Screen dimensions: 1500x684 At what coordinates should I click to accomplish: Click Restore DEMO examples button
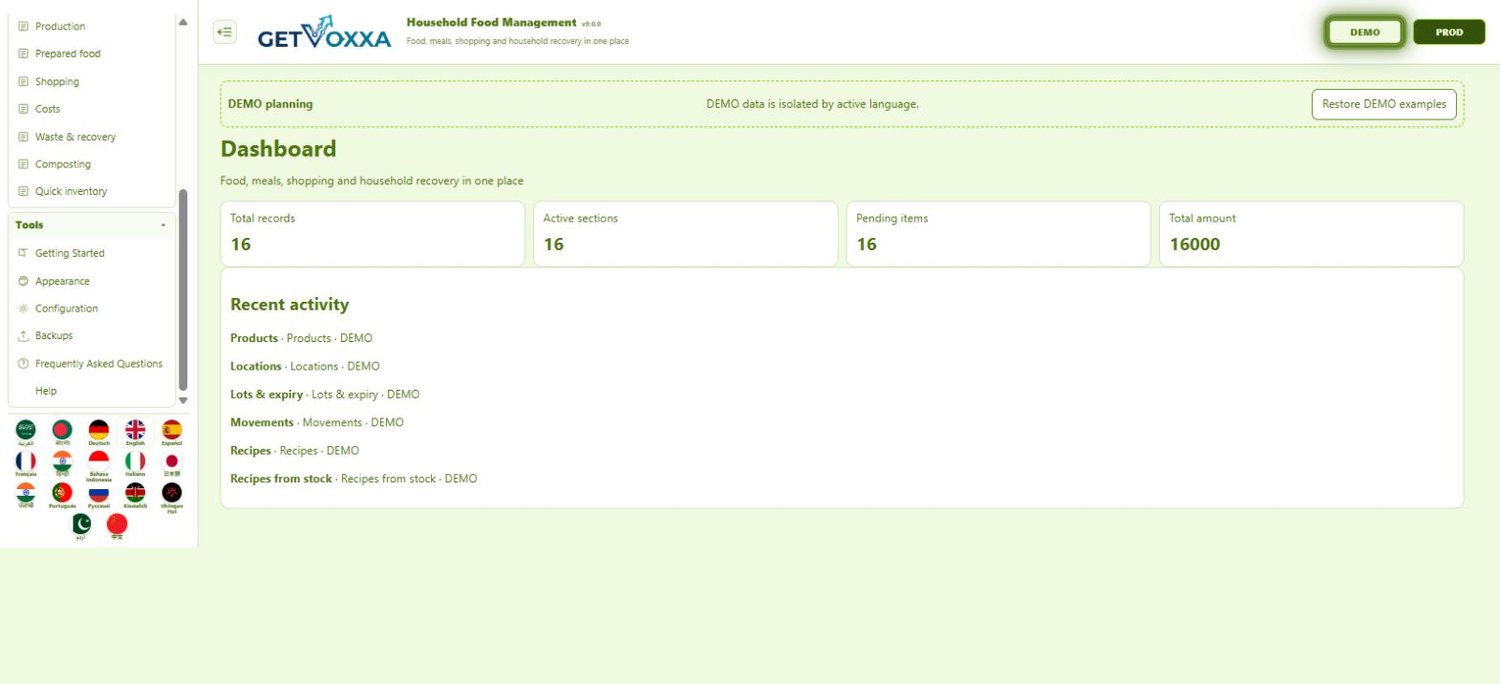[x=1384, y=104]
